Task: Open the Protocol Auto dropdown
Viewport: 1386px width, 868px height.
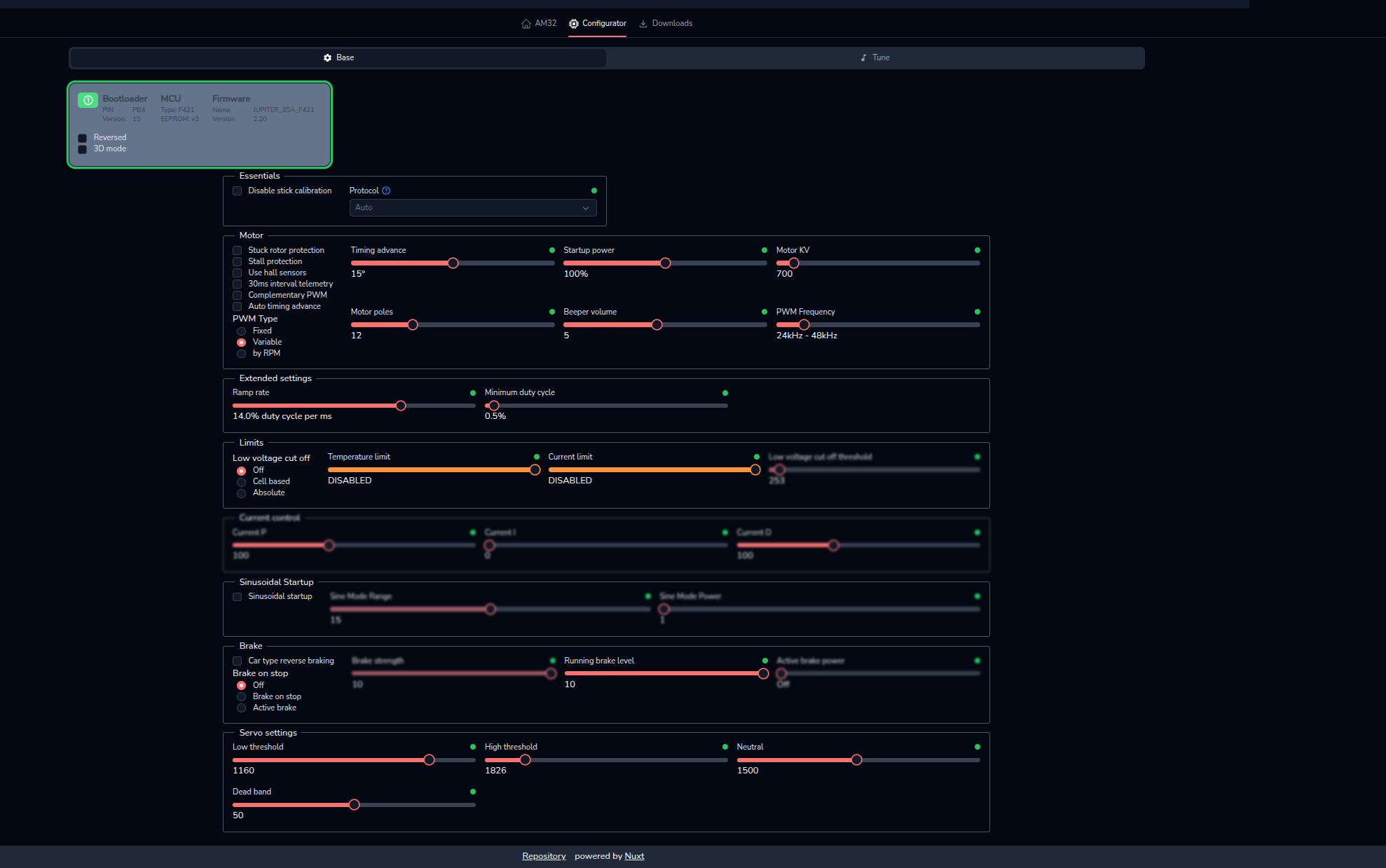Action: point(473,208)
